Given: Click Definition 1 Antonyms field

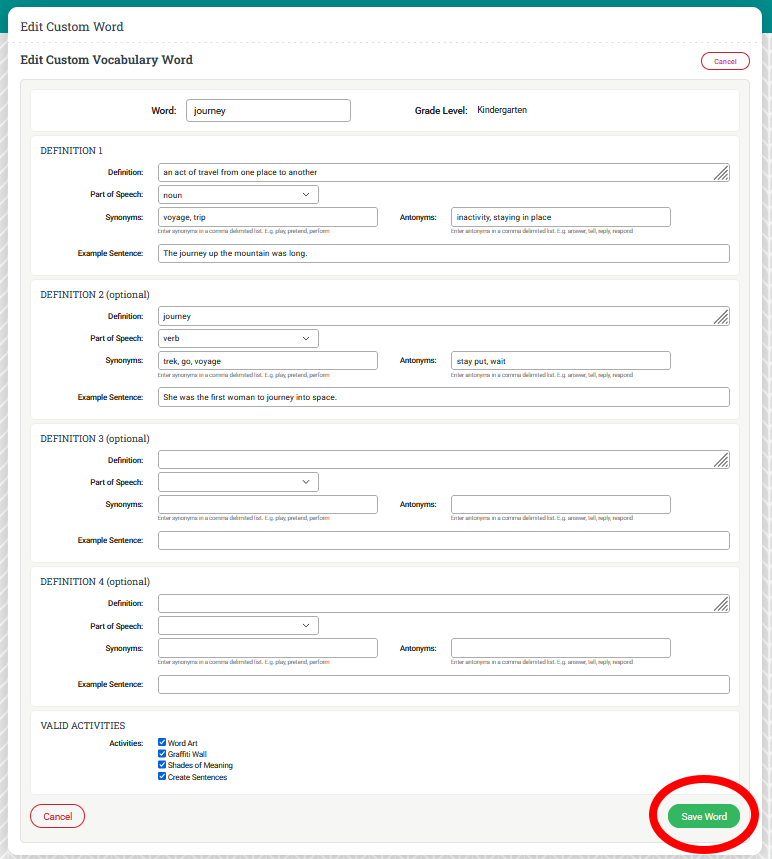Looking at the screenshot, I should 560,217.
